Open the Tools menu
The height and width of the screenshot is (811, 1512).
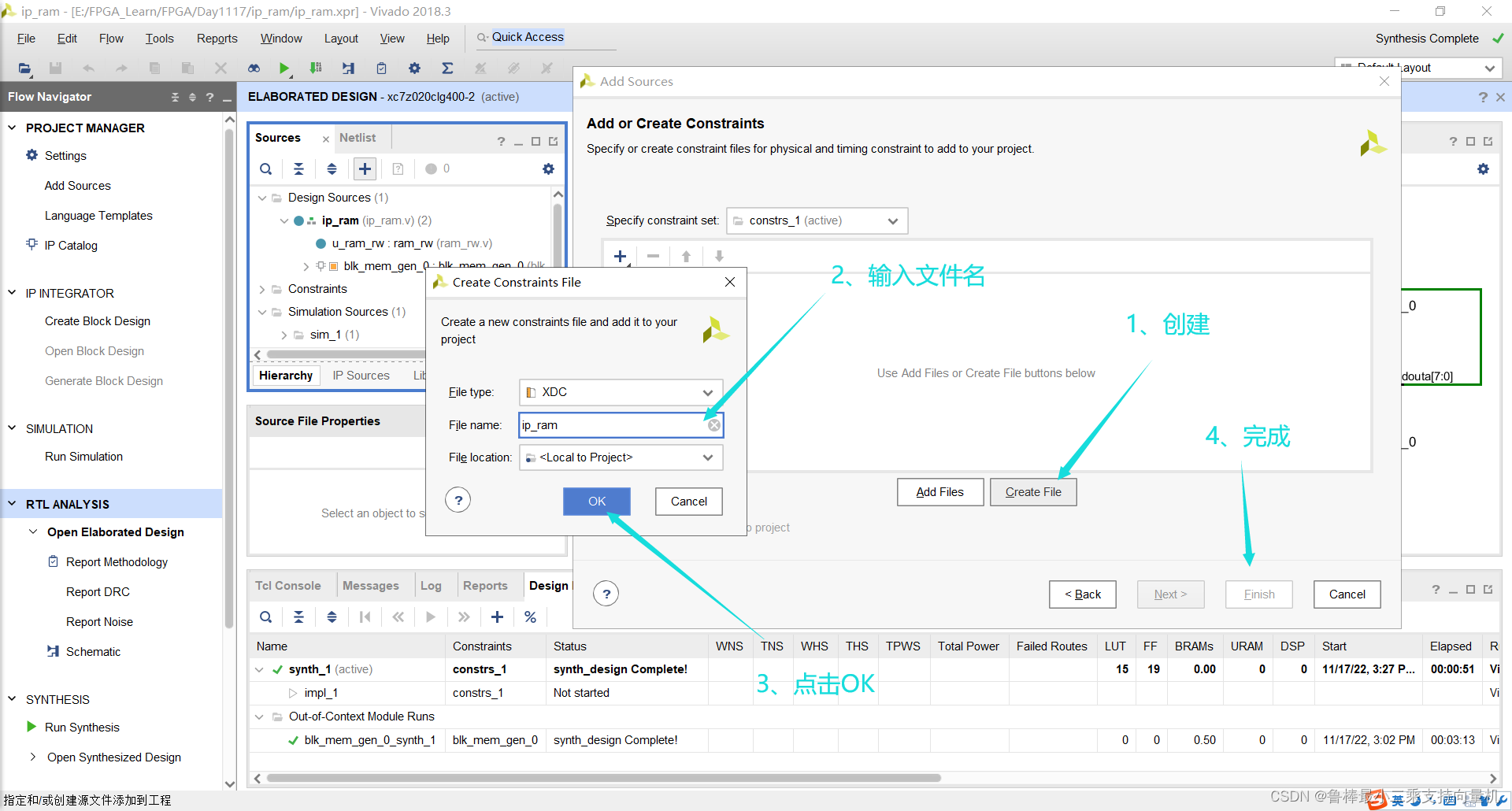(159, 38)
